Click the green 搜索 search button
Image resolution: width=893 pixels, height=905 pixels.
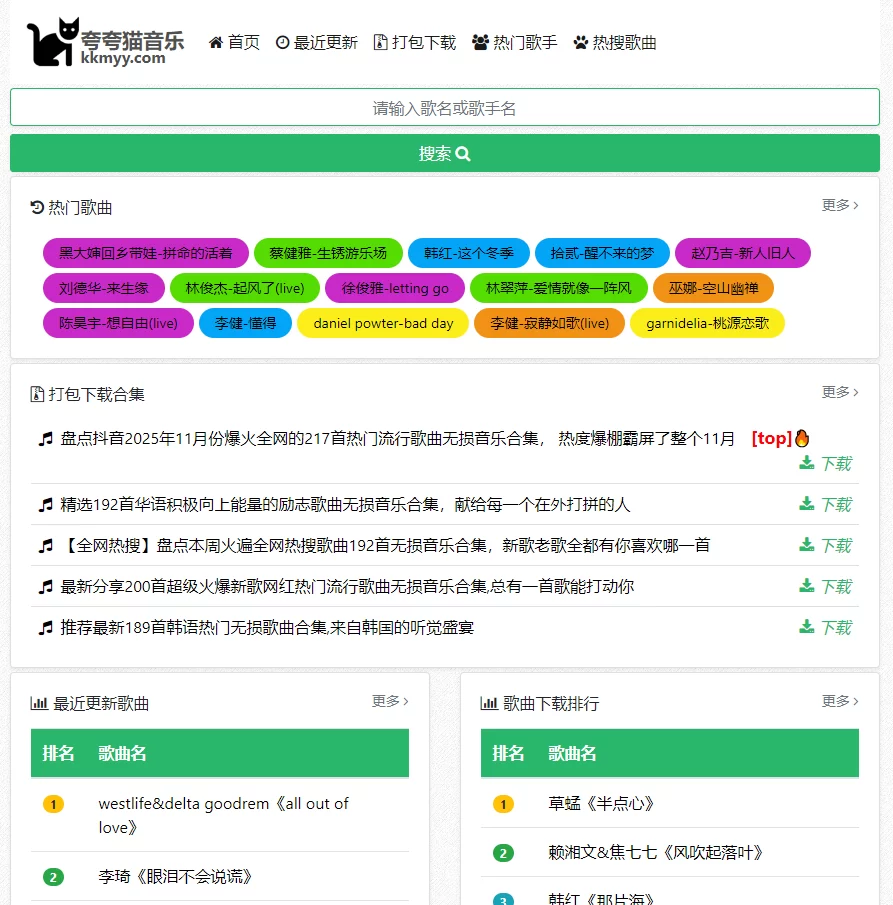click(x=445, y=152)
